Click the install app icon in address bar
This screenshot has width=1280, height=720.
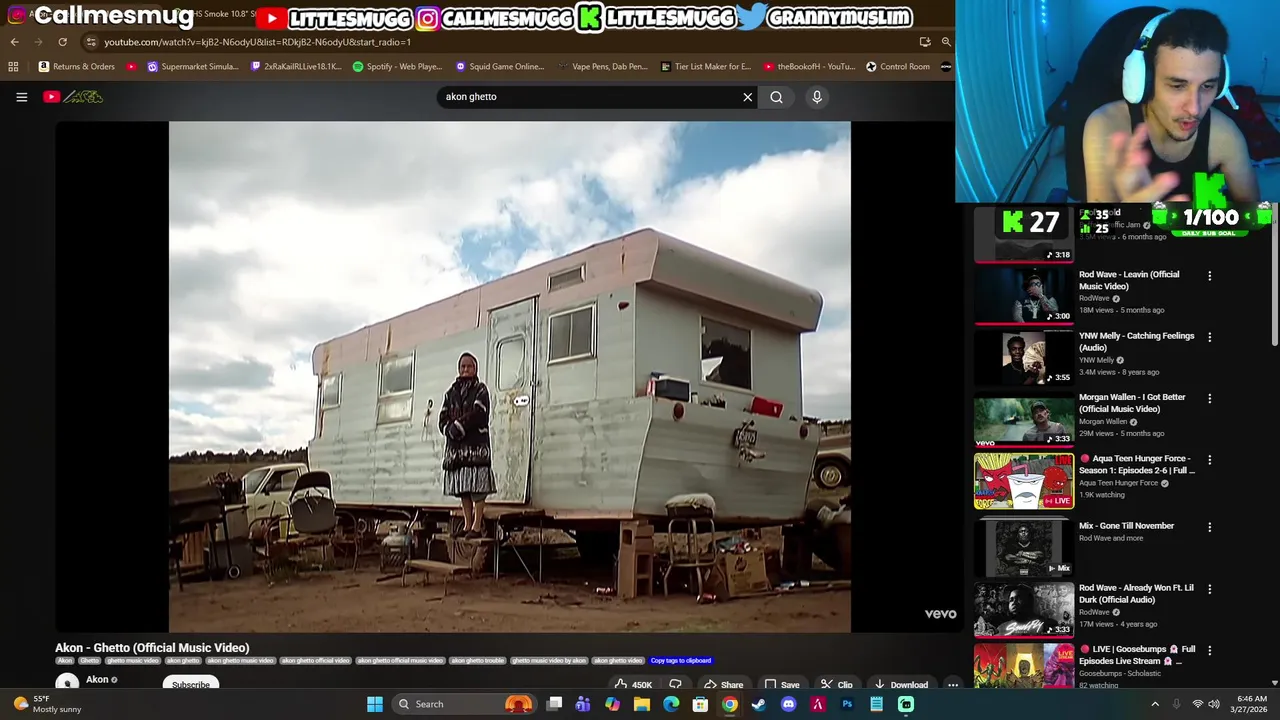[x=925, y=42]
